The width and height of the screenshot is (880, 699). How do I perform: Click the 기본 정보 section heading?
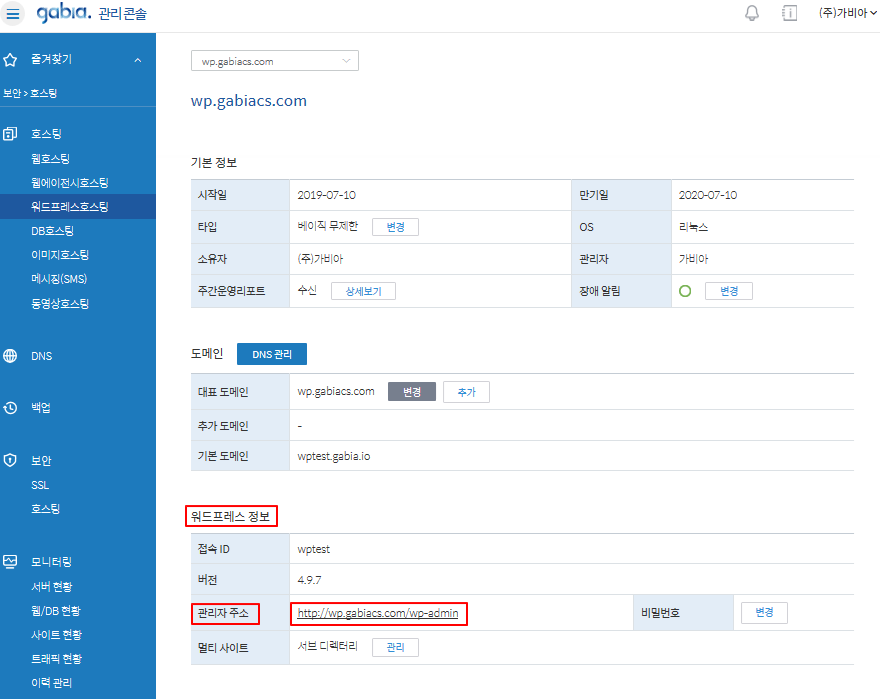pyautogui.click(x=214, y=163)
